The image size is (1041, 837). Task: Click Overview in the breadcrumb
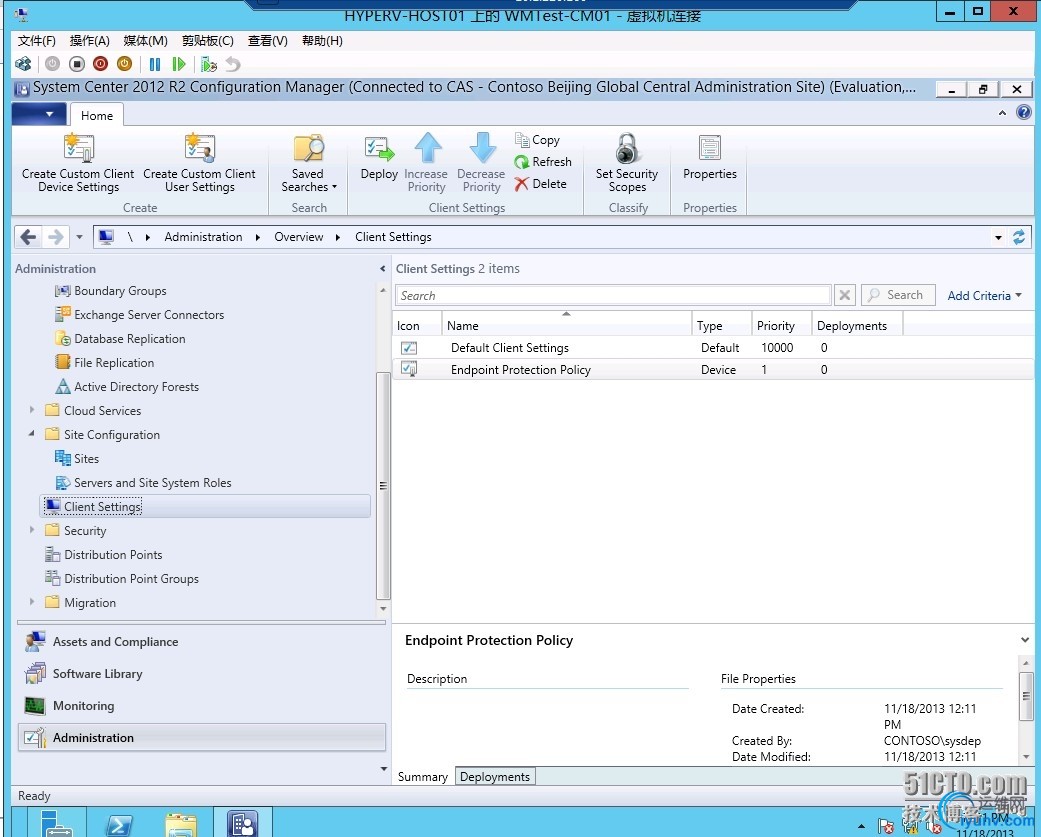(299, 237)
